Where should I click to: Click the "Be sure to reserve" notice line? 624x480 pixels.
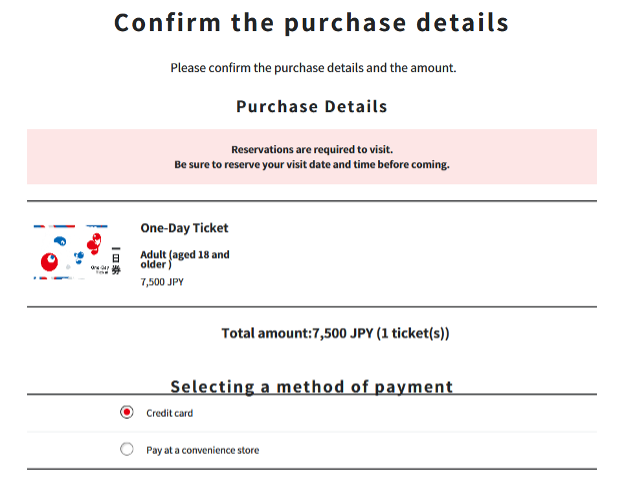tap(312, 165)
